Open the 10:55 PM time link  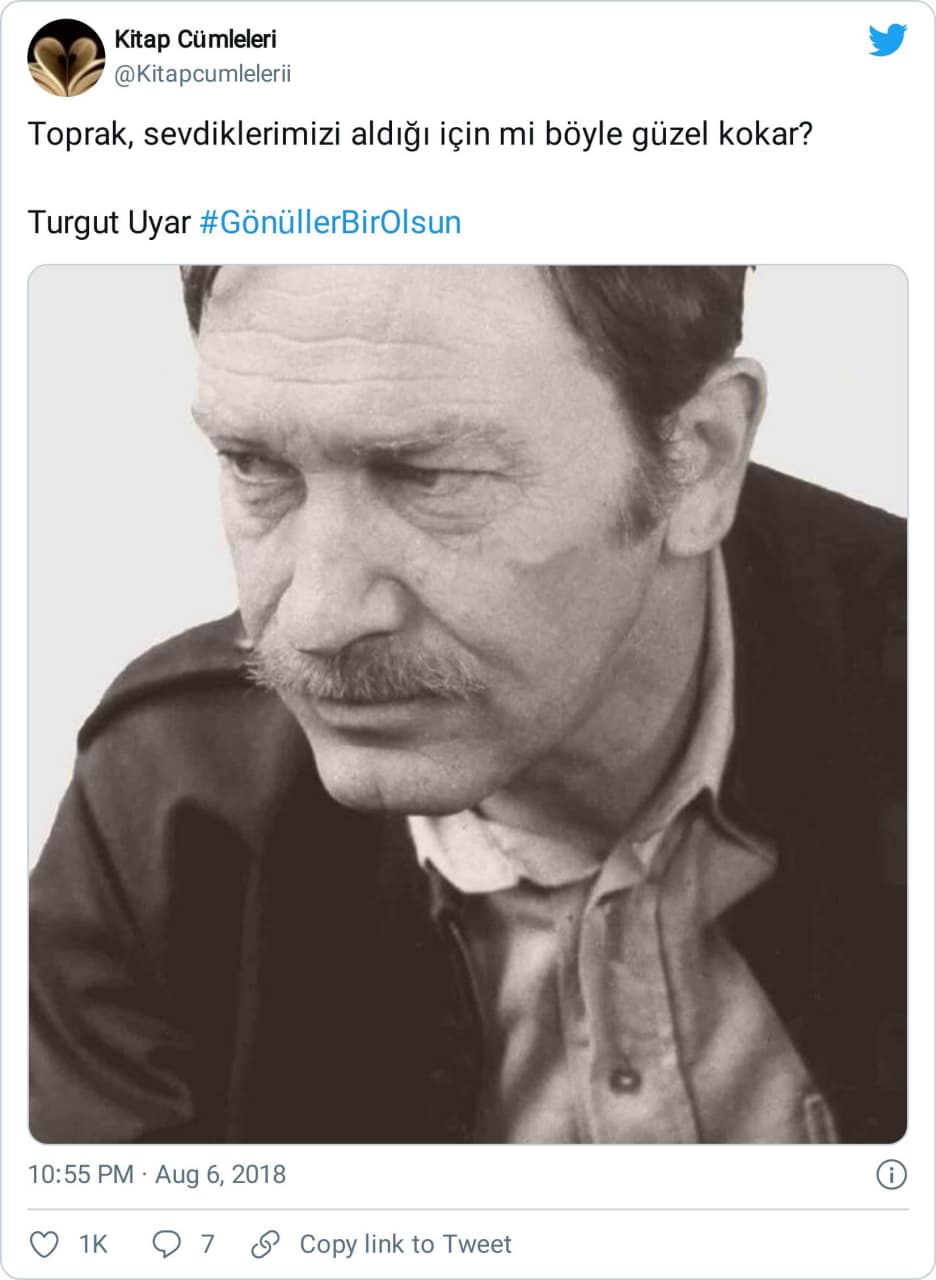[x=81, y=1174]
